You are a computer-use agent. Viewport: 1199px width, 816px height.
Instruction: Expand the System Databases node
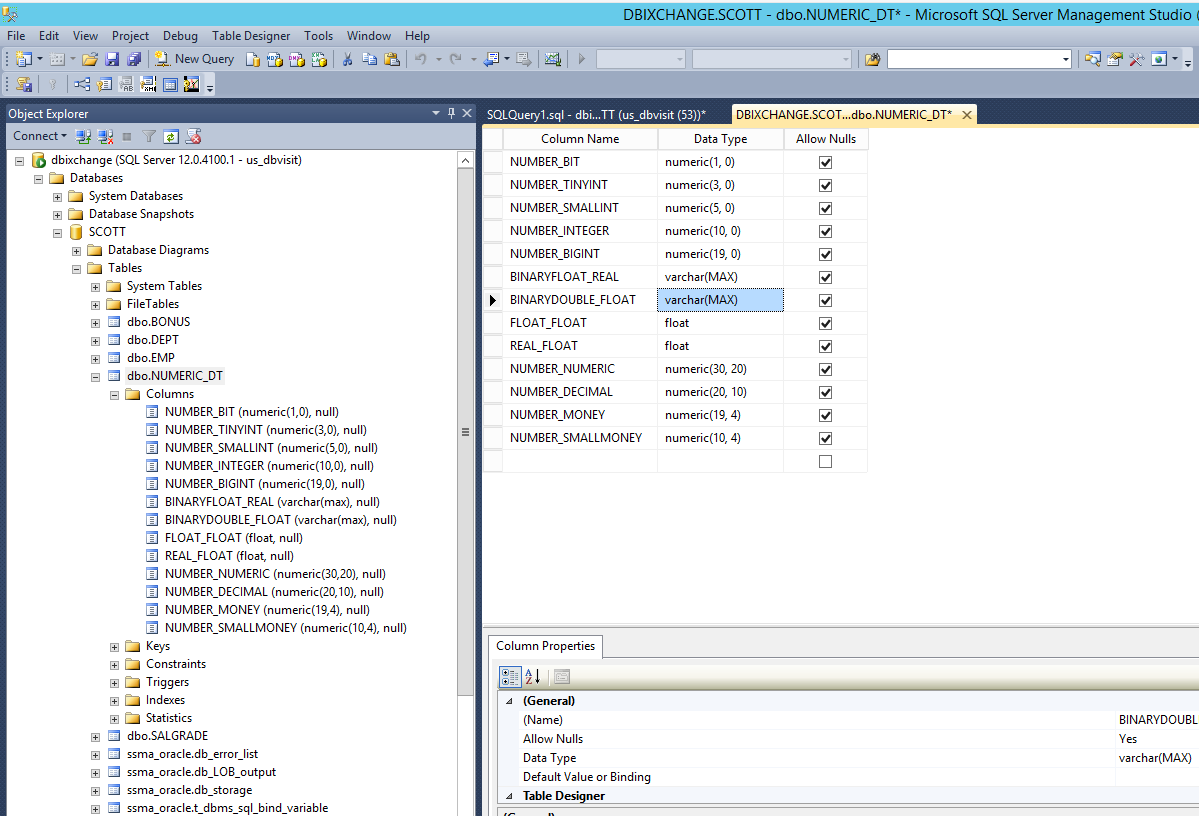[x=57, y=197]
